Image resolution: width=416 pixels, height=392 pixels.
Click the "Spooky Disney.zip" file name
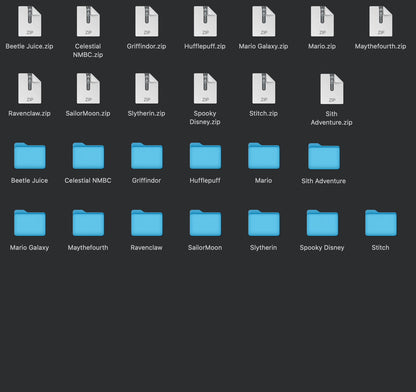click(x=205, y=117)
